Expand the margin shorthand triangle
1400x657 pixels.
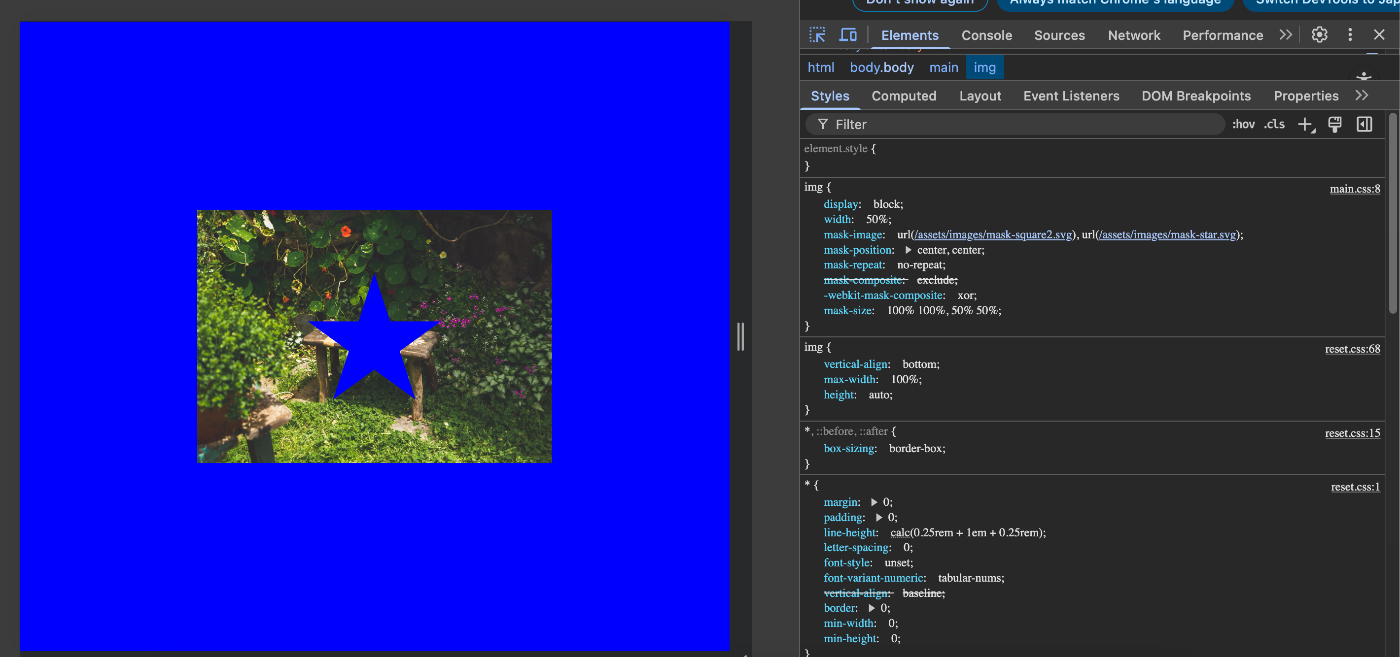tap(875, 502)
